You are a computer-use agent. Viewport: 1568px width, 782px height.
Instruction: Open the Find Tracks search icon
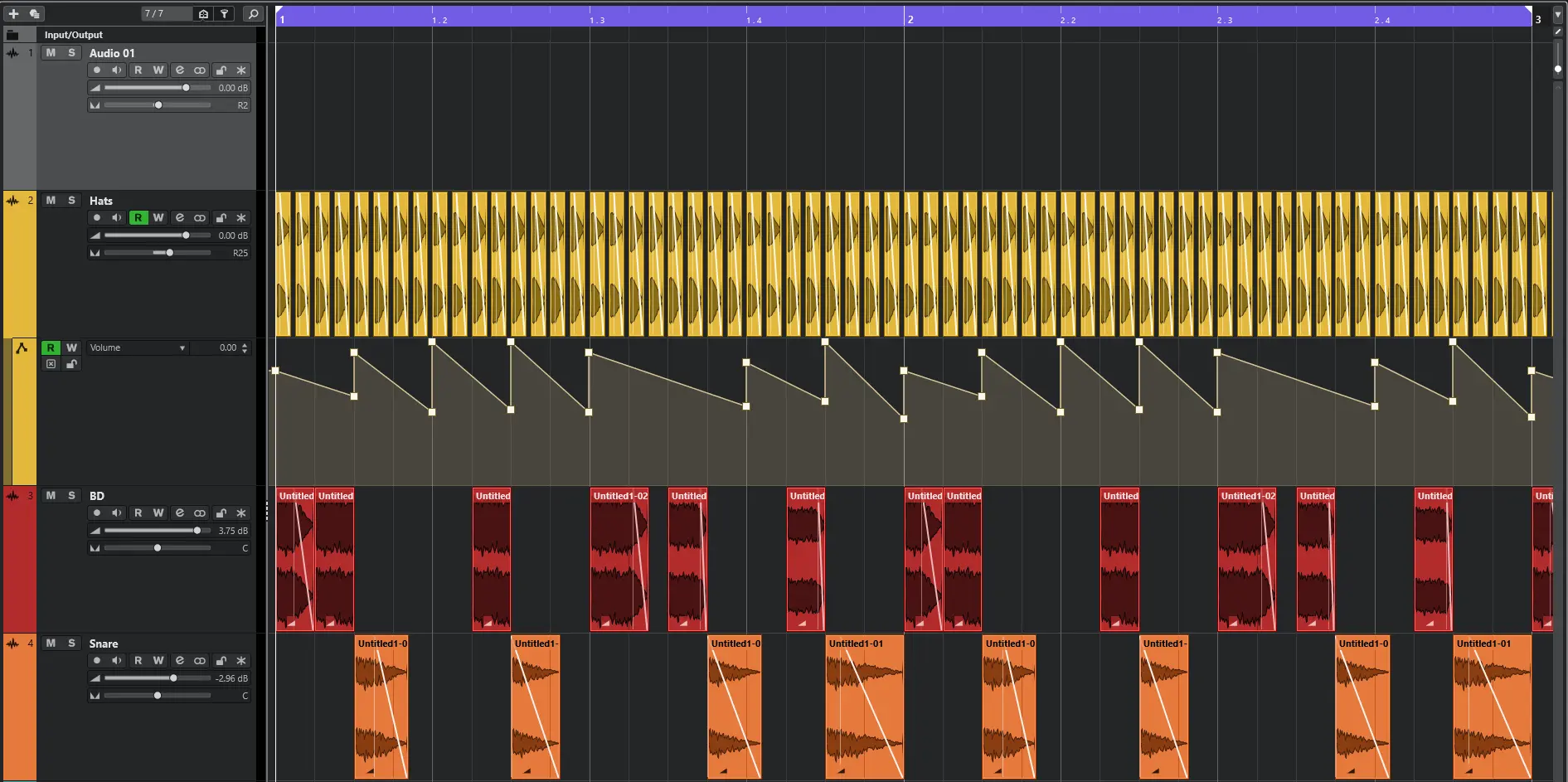pyautogui.click(x=254, y=14)
